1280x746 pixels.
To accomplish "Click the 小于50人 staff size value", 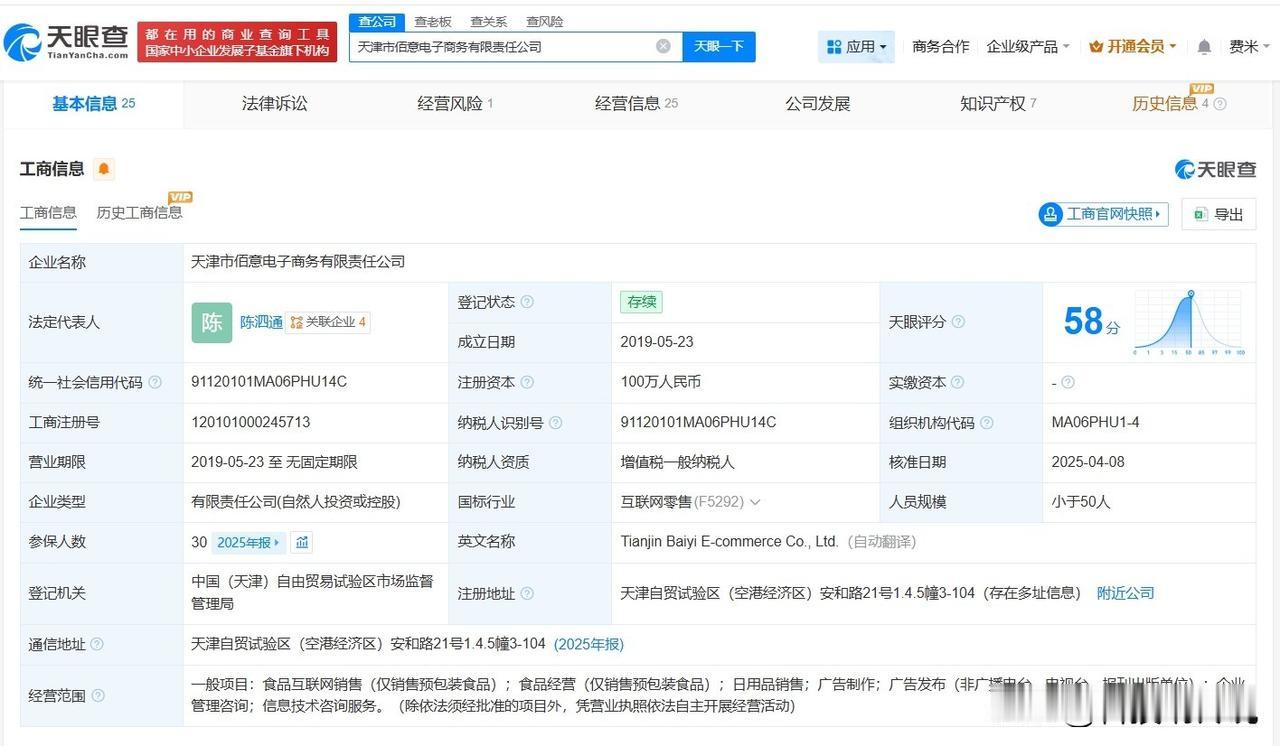I will pyautogui.click(x=1081, y=502).
